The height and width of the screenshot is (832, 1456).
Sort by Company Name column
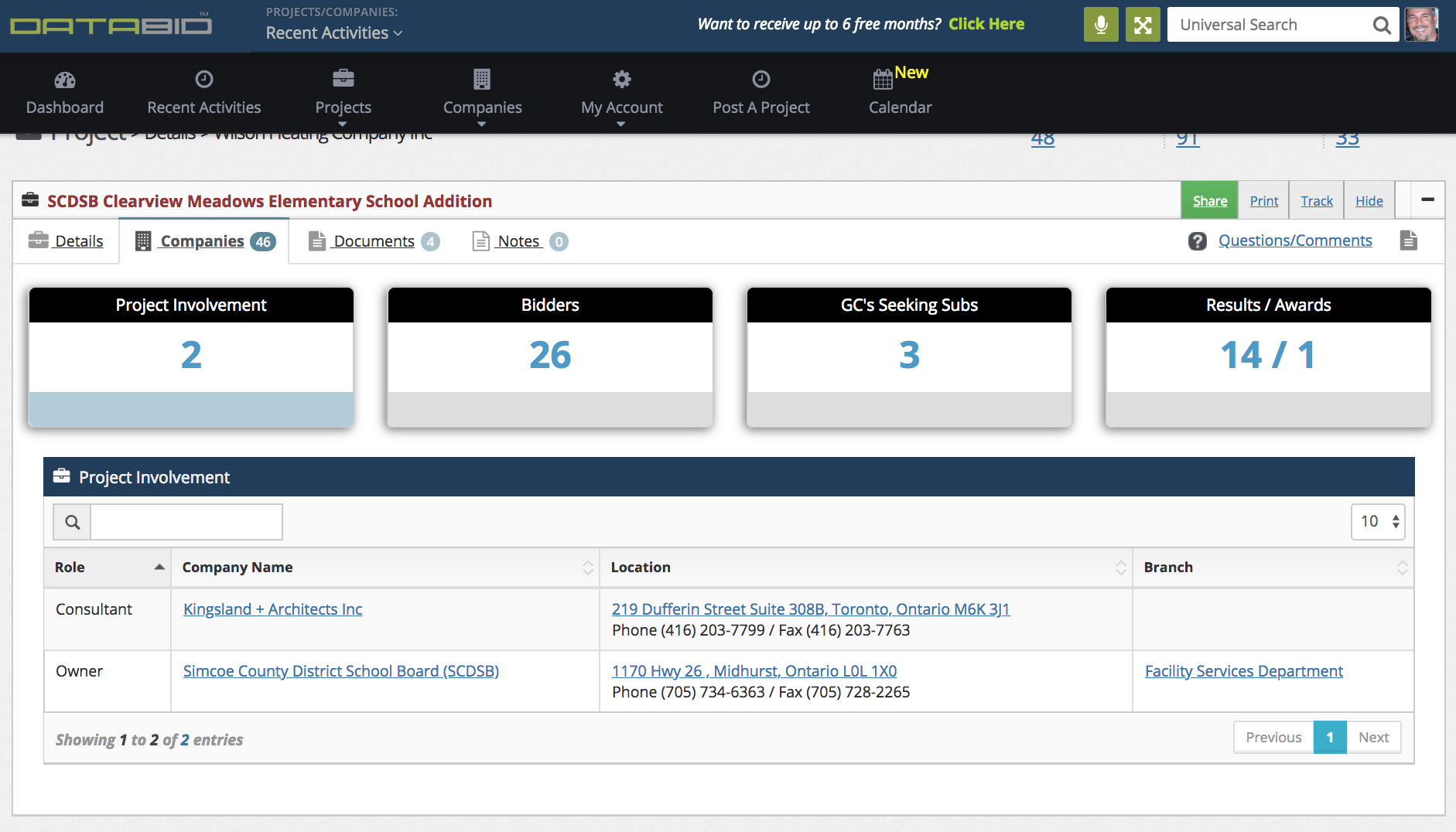coord(385,568)
